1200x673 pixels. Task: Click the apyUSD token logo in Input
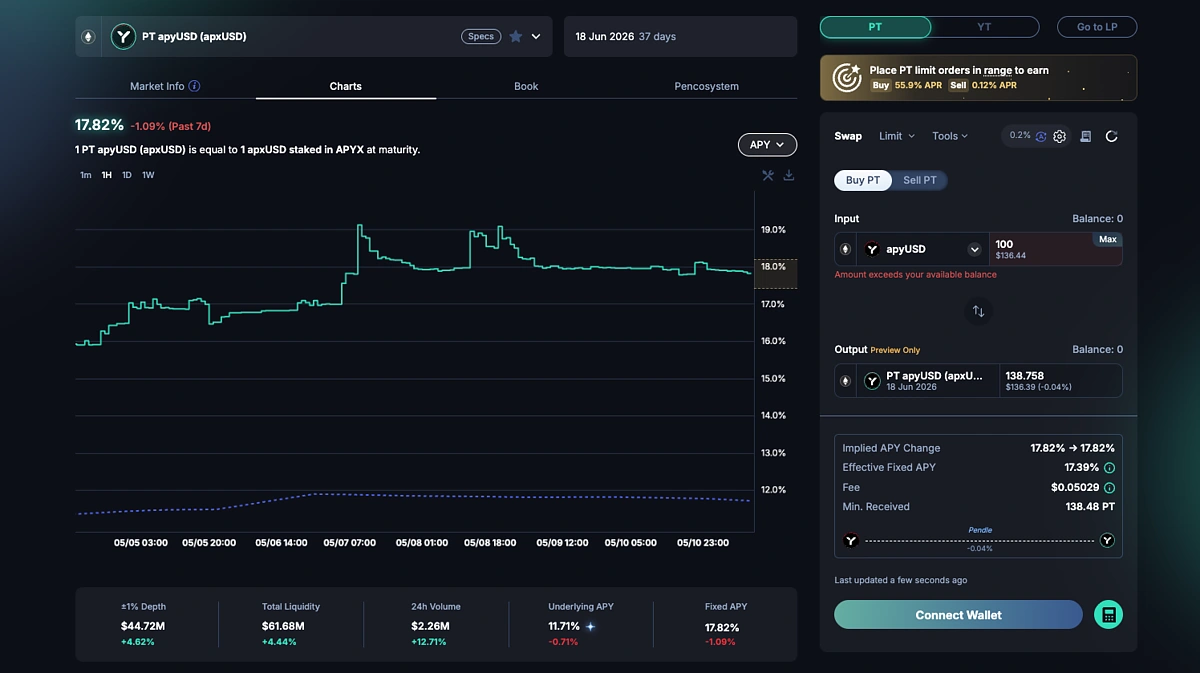(872, 249)
